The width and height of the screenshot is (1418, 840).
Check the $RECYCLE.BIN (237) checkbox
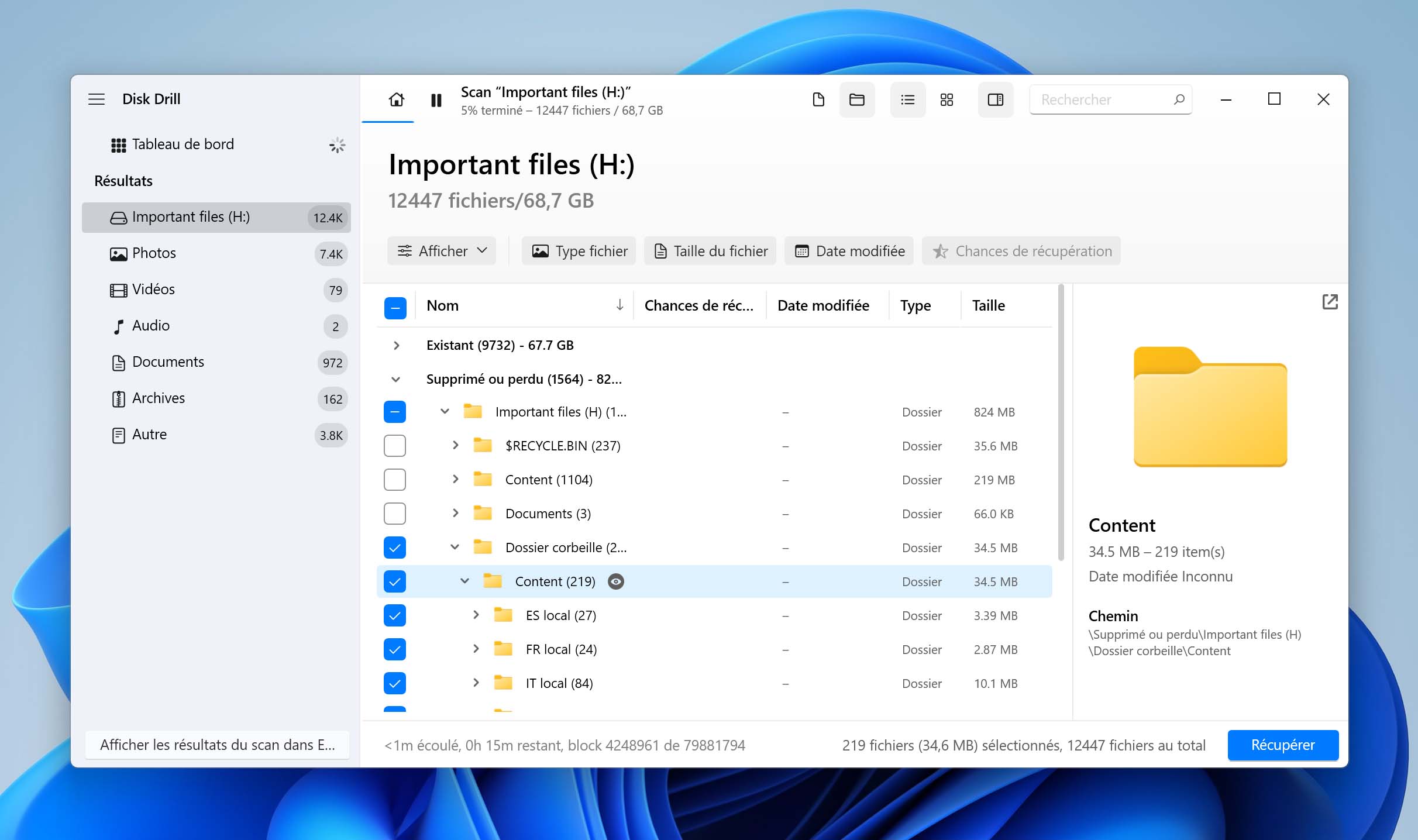point(395,446)
